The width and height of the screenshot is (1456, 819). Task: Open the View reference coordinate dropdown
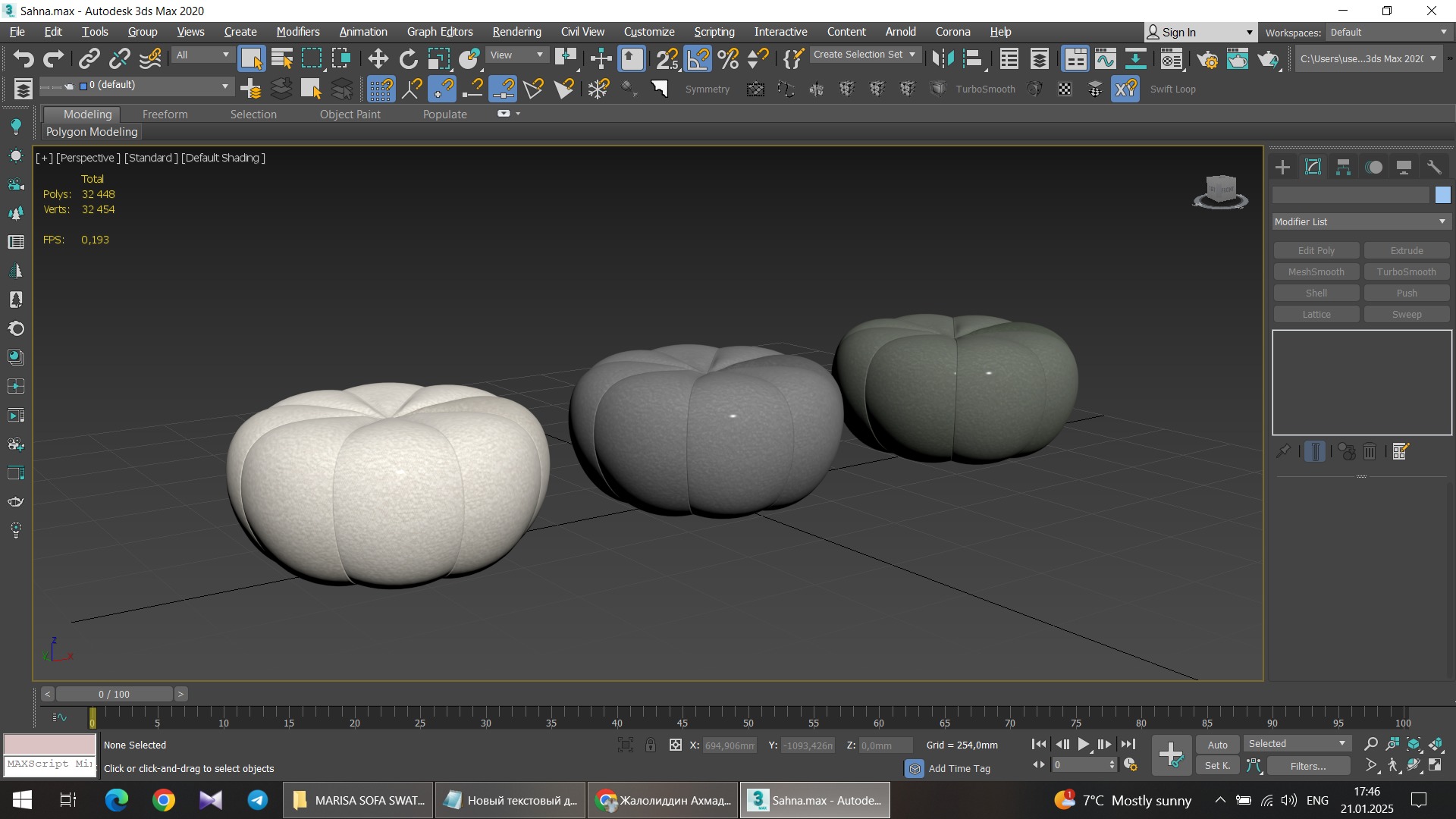tap(516, 55)
